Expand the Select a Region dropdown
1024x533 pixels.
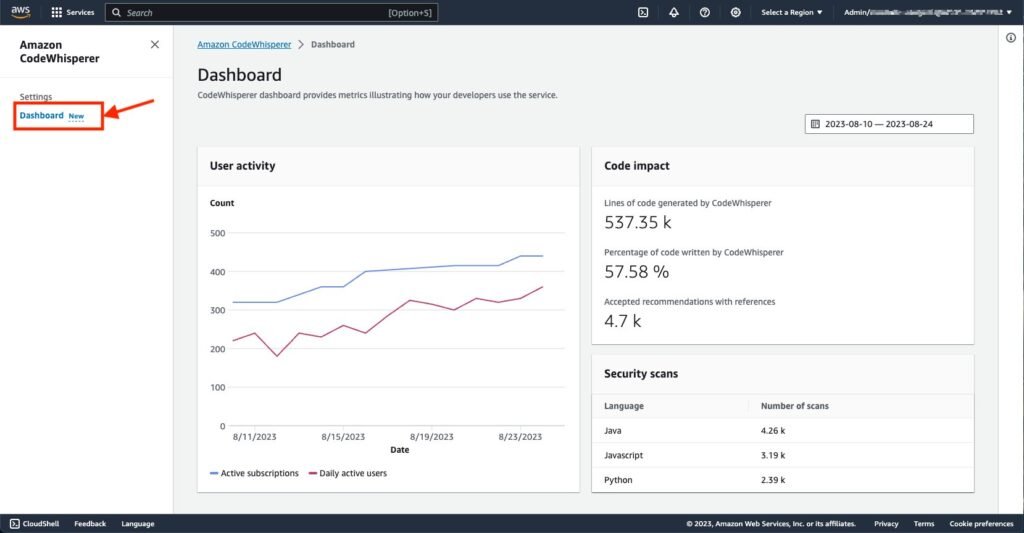[792, 13]
